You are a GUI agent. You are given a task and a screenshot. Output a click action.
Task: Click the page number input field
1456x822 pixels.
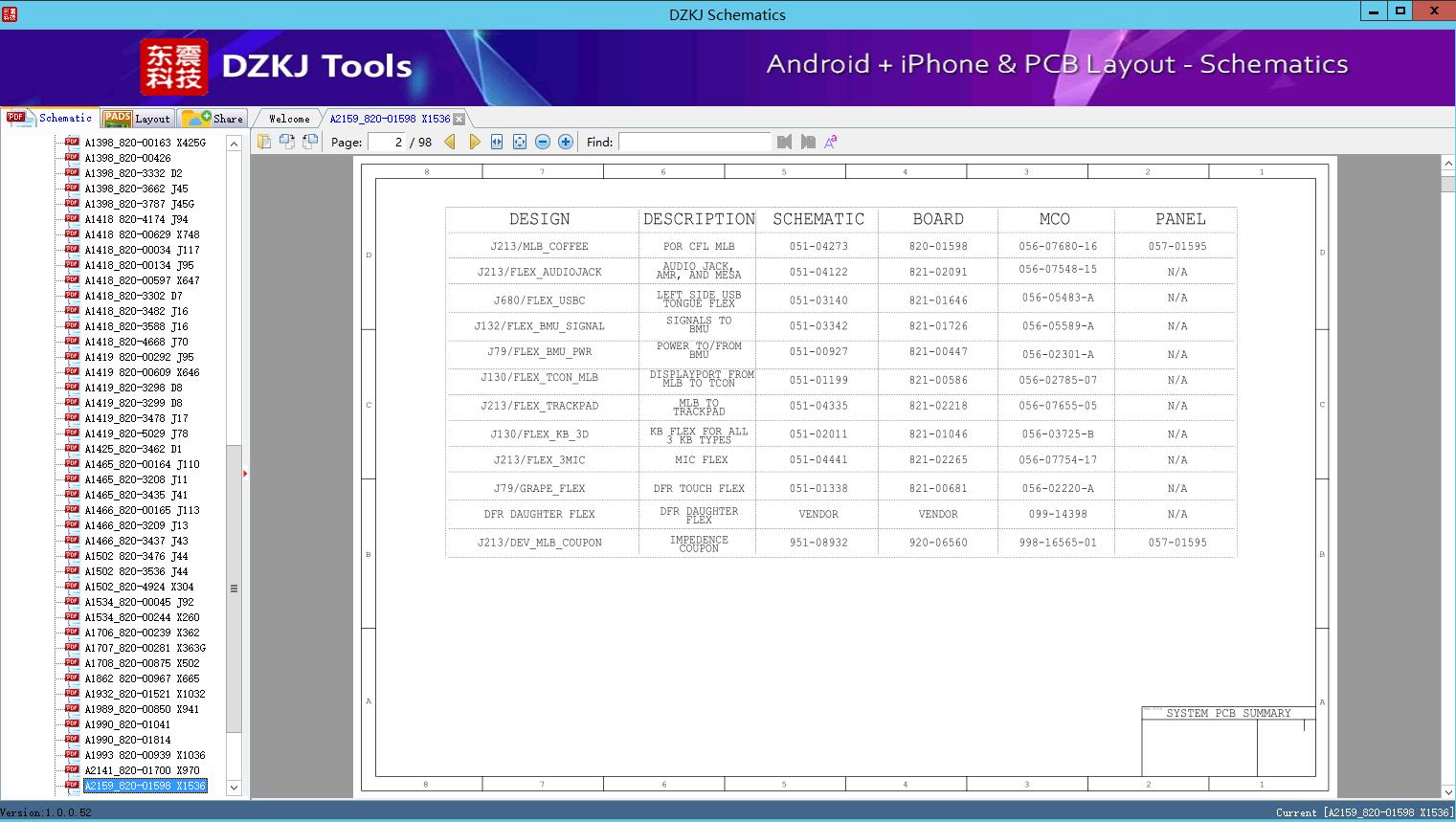pyautogui.click(x=386, y=142)
